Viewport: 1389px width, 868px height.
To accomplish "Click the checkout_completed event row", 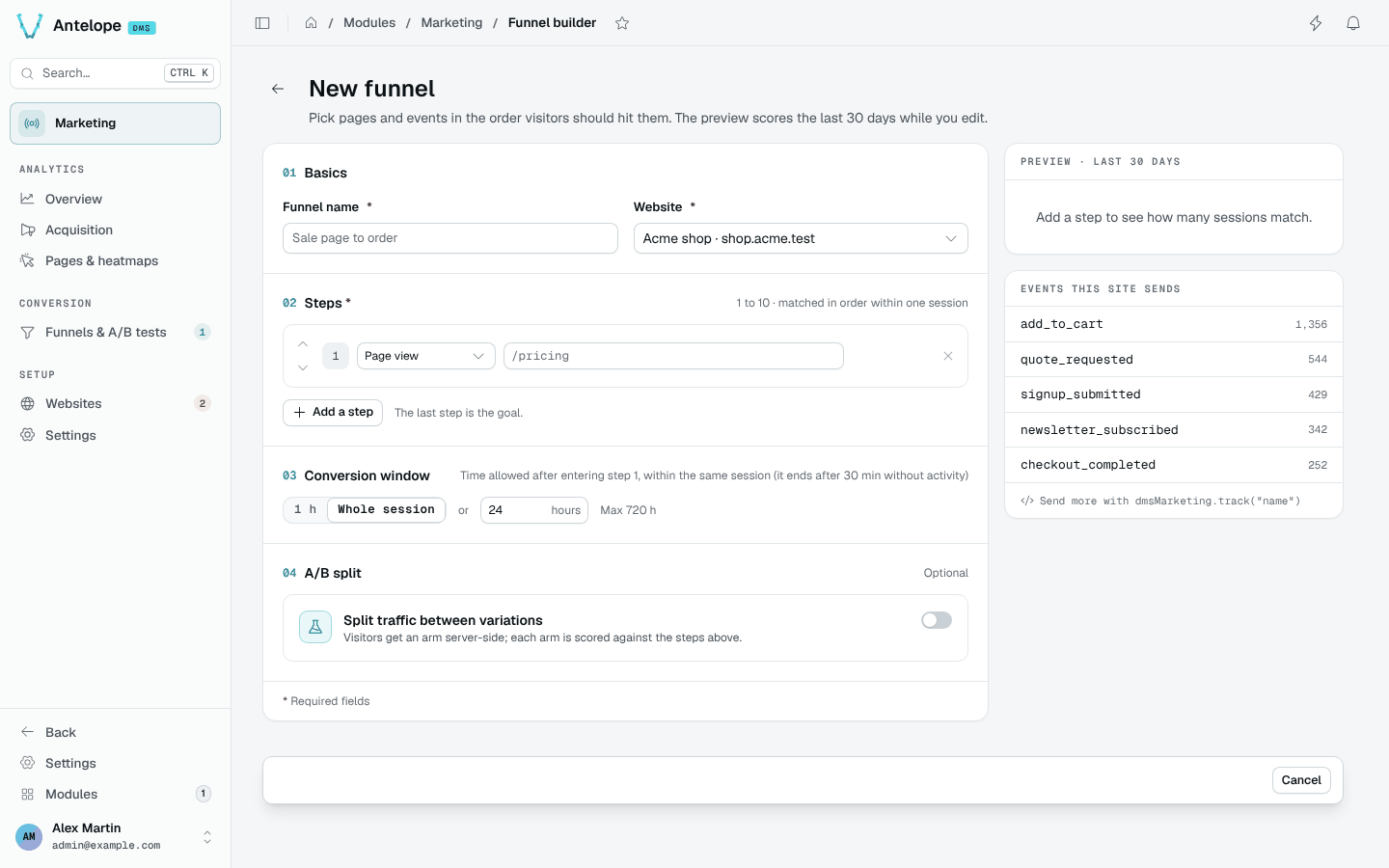I will [x=1174, y=465].
